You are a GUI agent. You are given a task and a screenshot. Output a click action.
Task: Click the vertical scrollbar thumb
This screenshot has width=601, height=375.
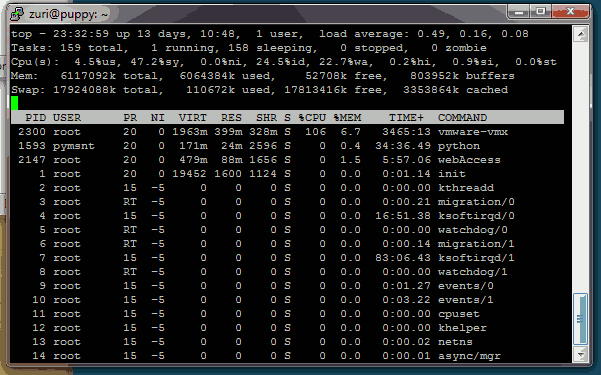[x=580, y=319]
